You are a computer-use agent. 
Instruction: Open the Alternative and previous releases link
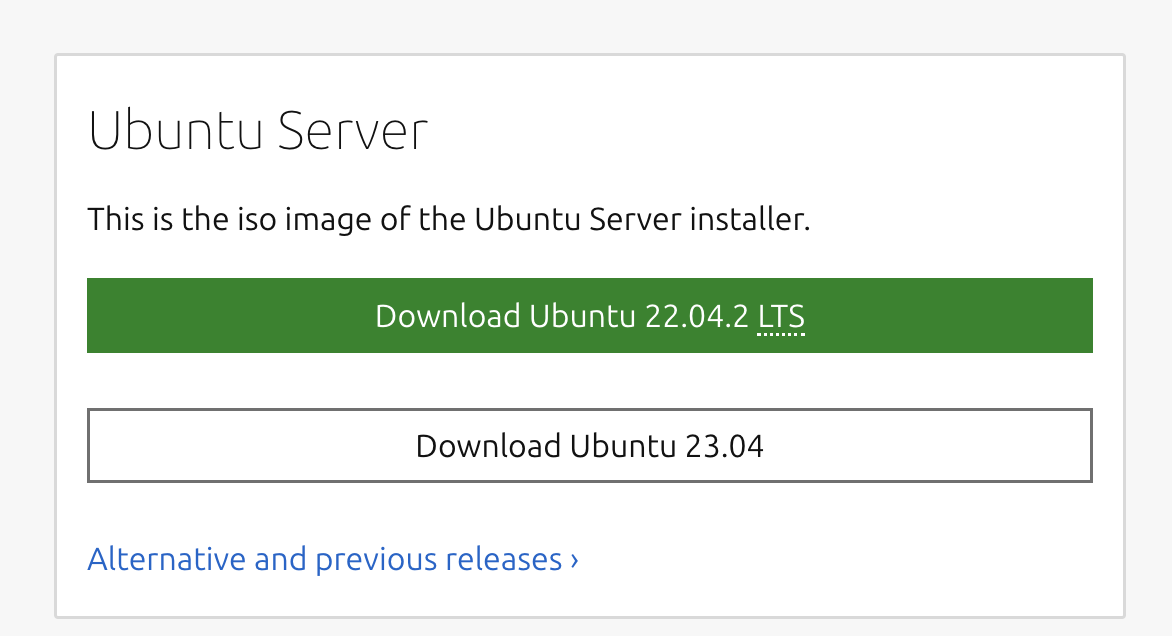333,559
